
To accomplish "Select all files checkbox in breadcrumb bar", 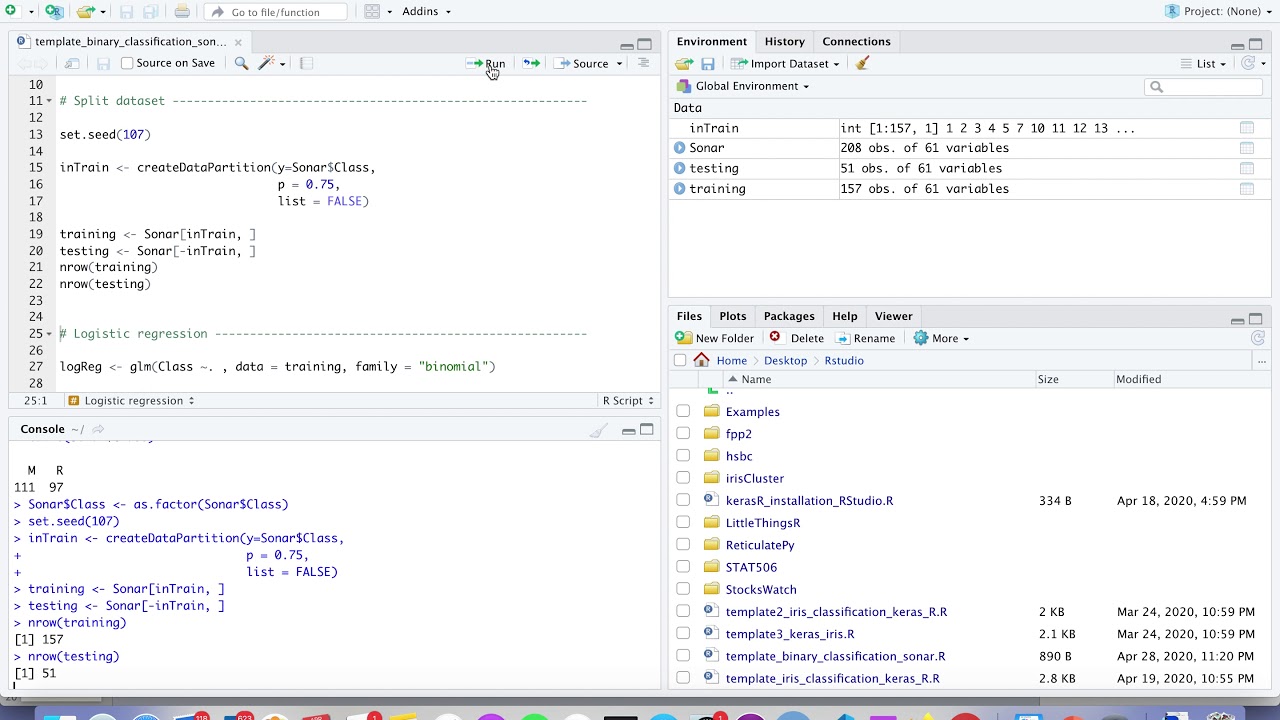I will pyautogui.click(x=680, y=360).
